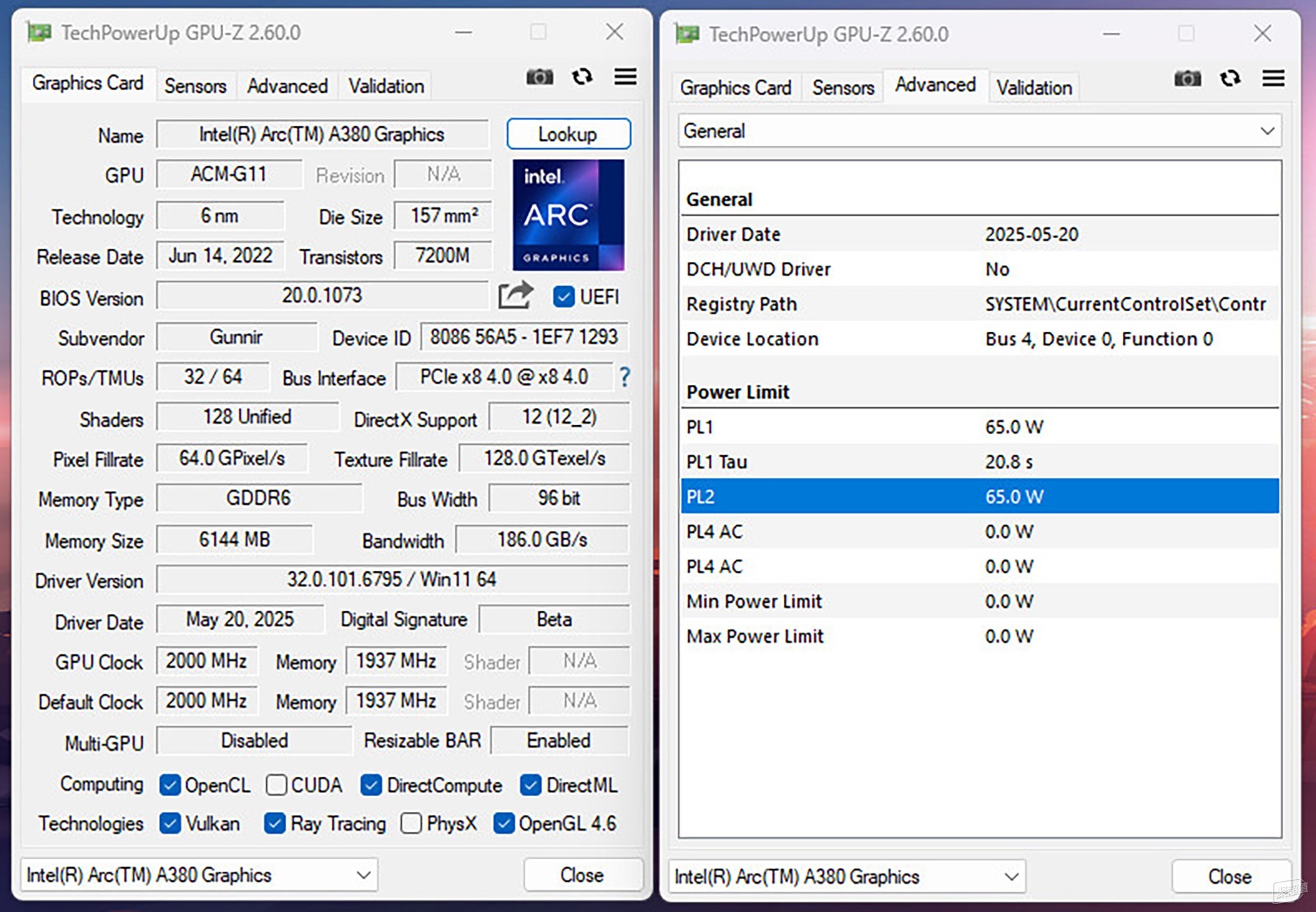The height and width of the screenshot is (912, 1316).
Task: Close the right GPU-Z window via X
Action: pyautogui.click(x=1263, y=34)
